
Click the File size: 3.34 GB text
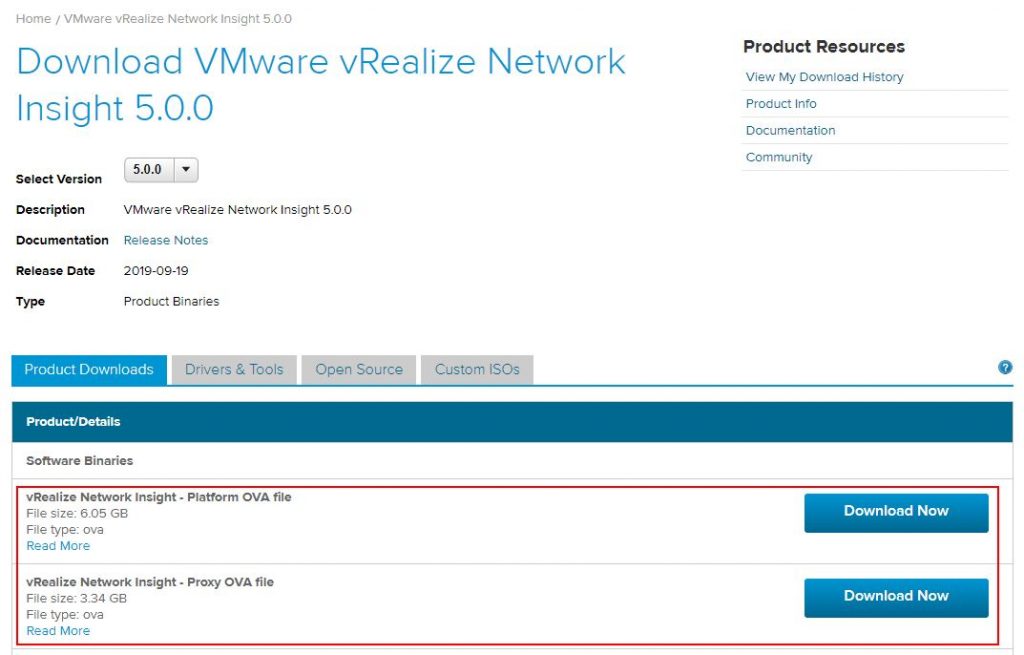76,598
